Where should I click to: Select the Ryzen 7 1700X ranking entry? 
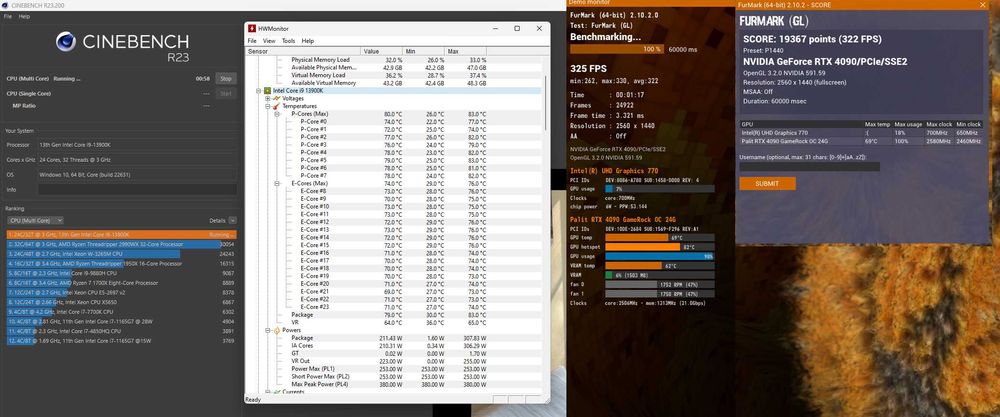tap(121, 282)
